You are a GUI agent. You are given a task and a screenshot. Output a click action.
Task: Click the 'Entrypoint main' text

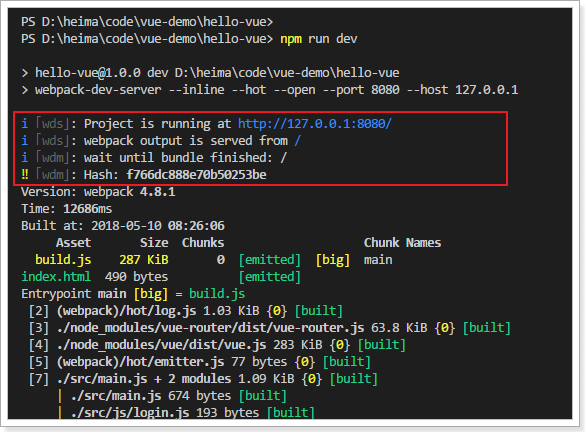tap(74, 294)
